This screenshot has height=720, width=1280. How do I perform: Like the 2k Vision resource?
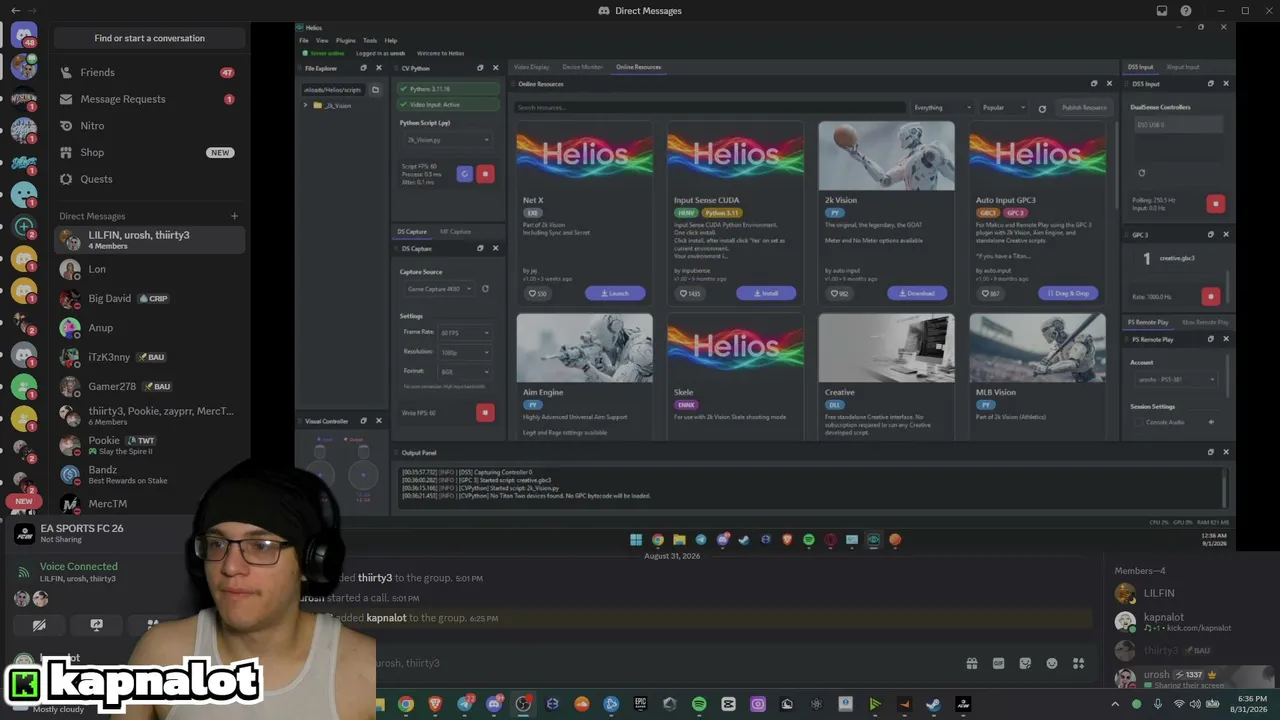pyautogui.click(x=840, y=293)
